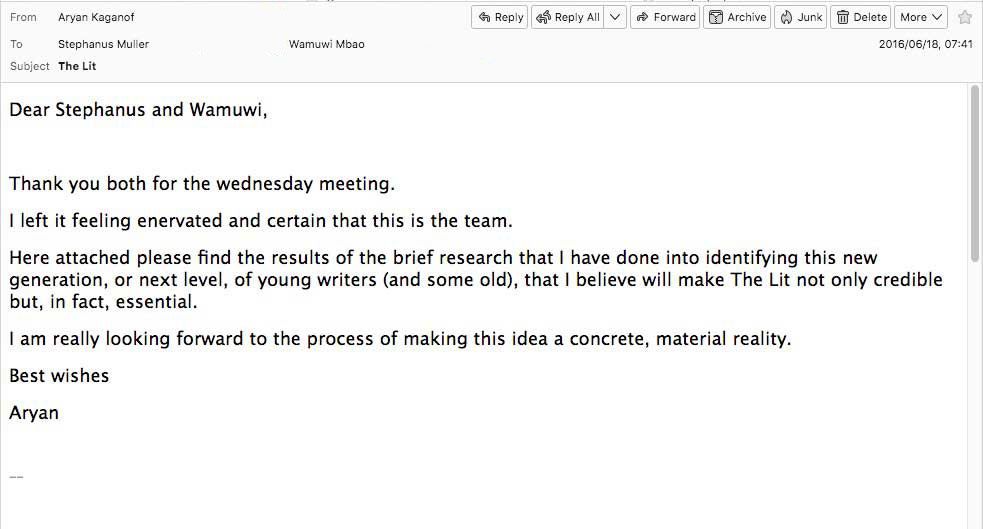Viewport: 983px width, 529px height.
Task: Click the Reply button
Action: coord(500,17)
